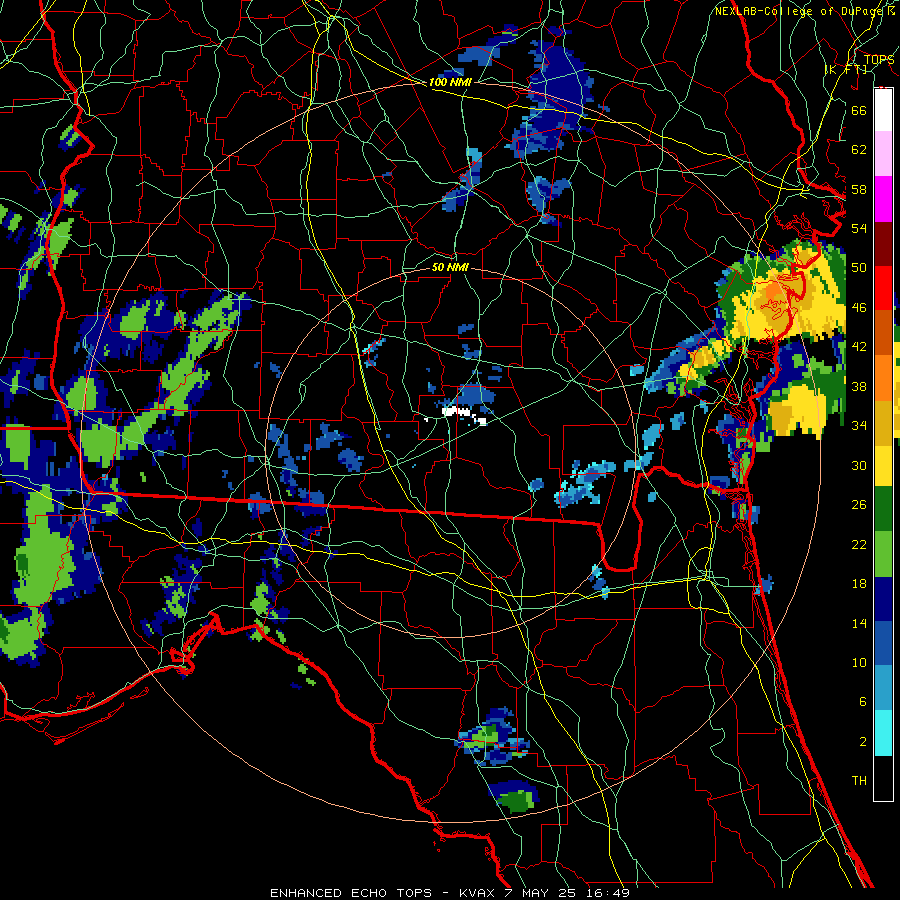The height and width of the screenshot is (900, 900).
Task: Select the dark green legend swatch near 26
Action: tap(883, 509)
